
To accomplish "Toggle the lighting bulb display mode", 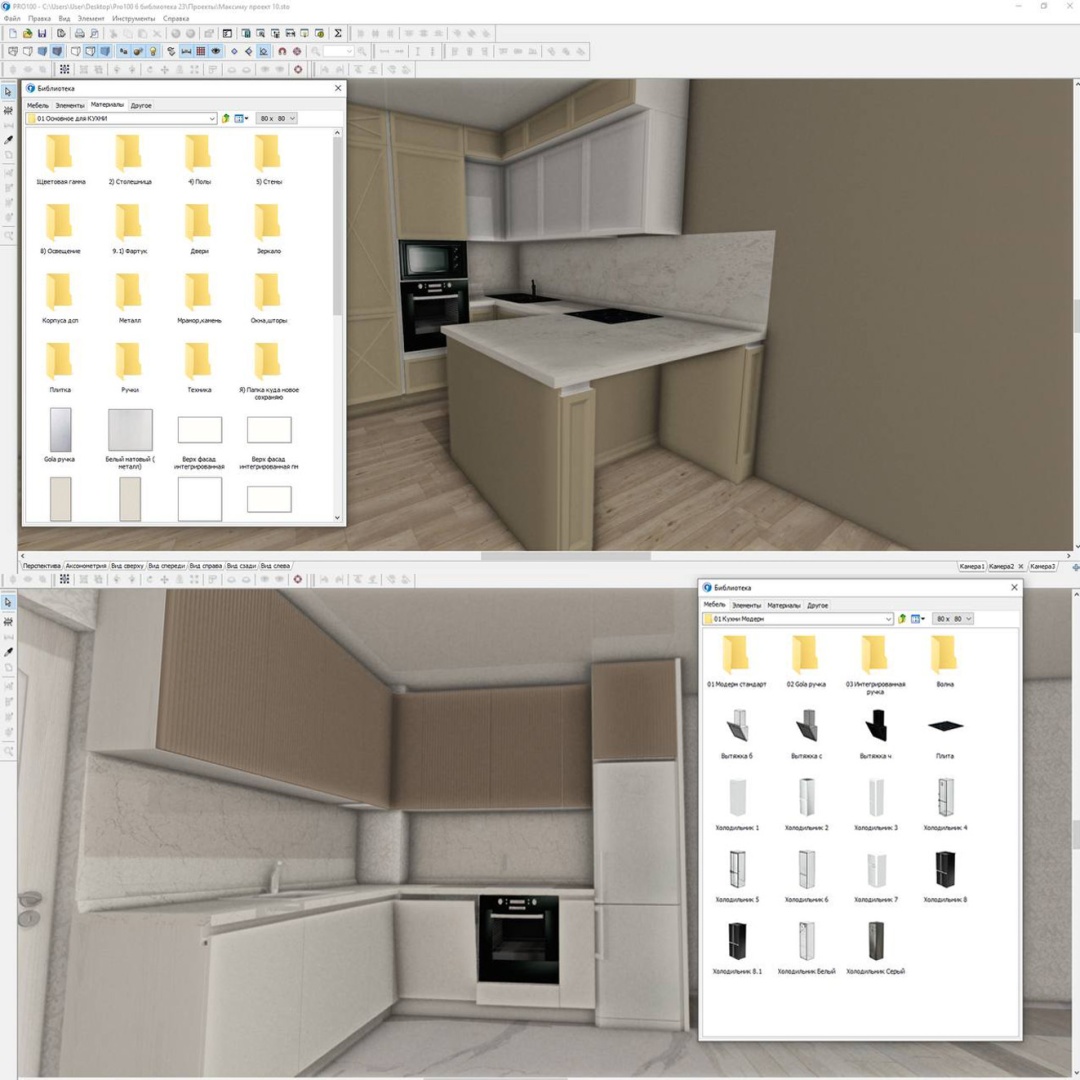I will (x=153, y=51).
